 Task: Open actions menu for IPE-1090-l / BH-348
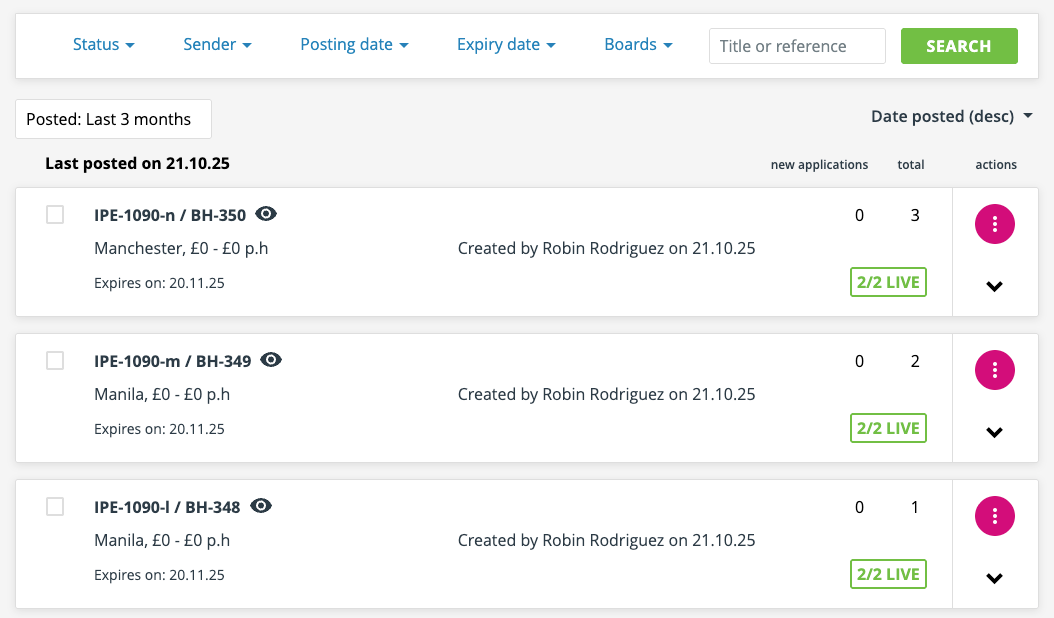pyautogui.click(x=994, y=516)
